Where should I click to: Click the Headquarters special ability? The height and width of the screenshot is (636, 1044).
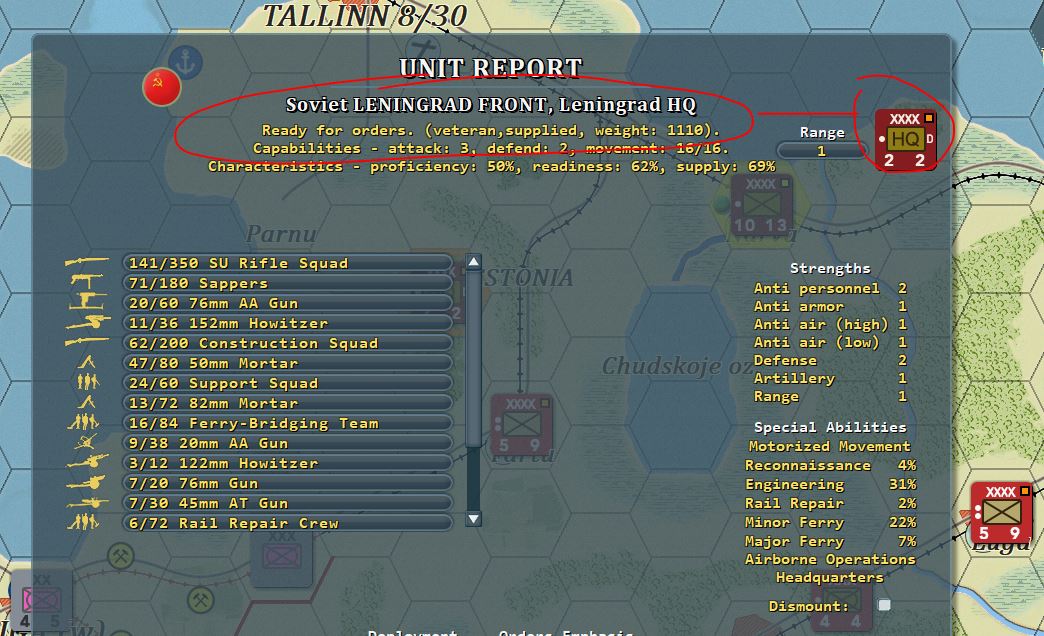[x=830, y=577]
